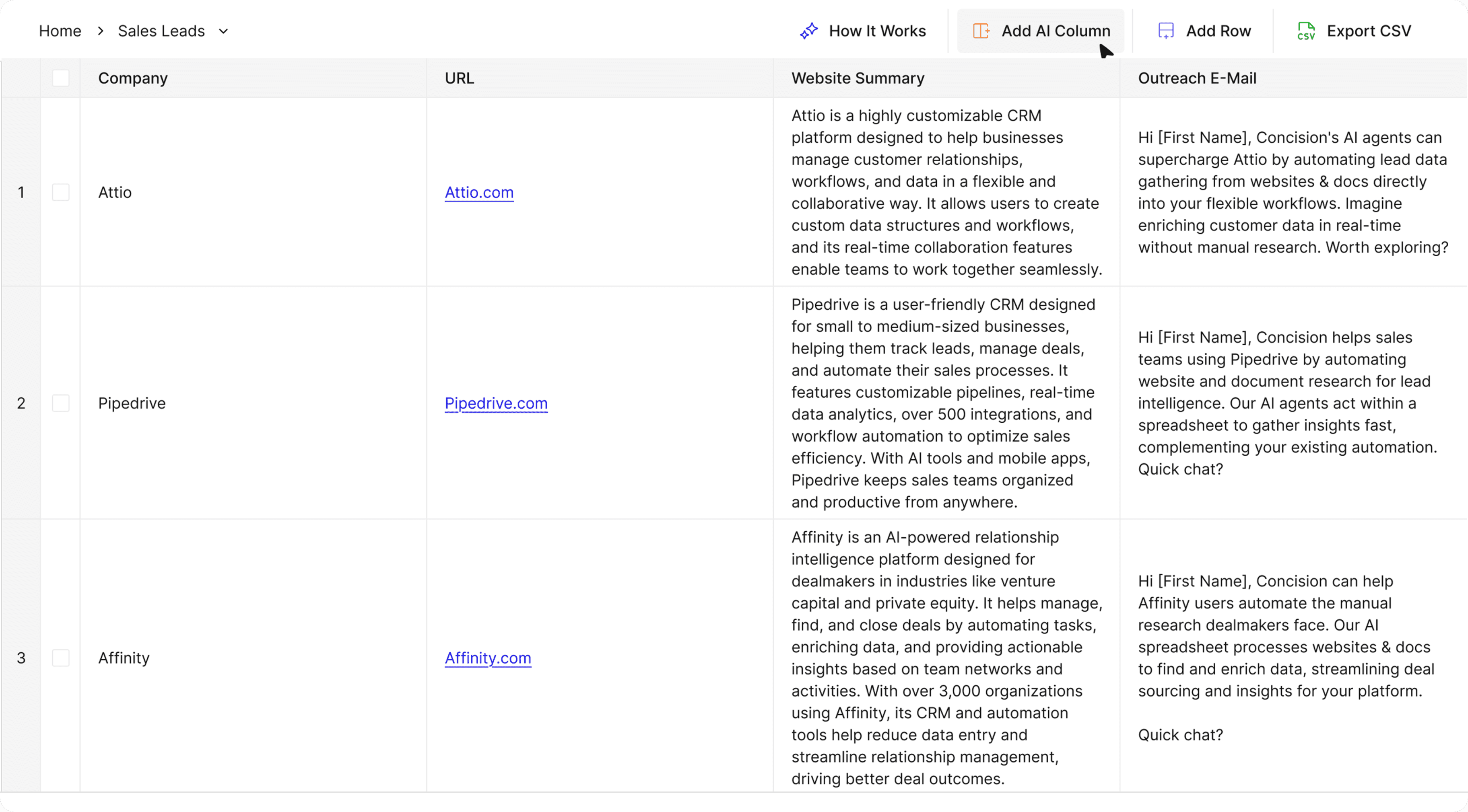This screenshot has height=812, width=1468.
Task: Select the Affinity company name cell
Action: coord(253,656)
